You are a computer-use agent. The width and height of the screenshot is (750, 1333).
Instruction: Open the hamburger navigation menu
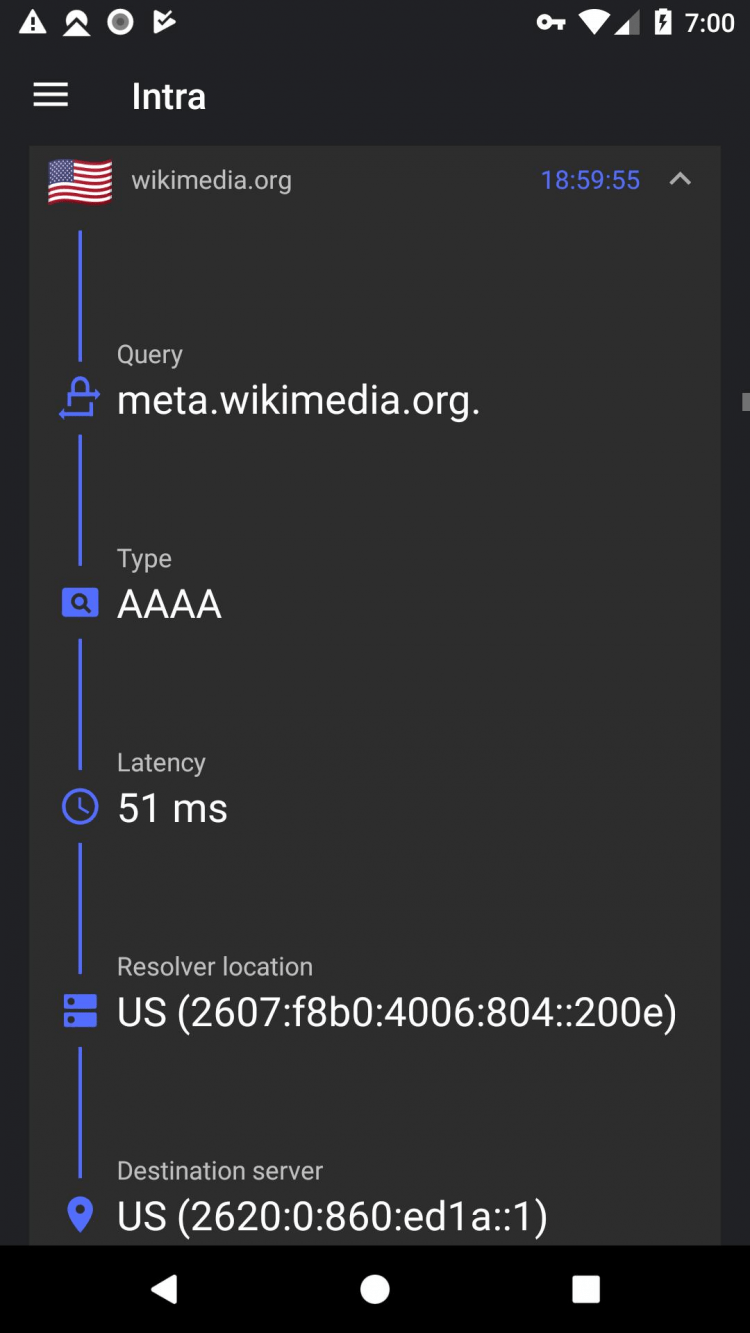[x=51, y=96]
